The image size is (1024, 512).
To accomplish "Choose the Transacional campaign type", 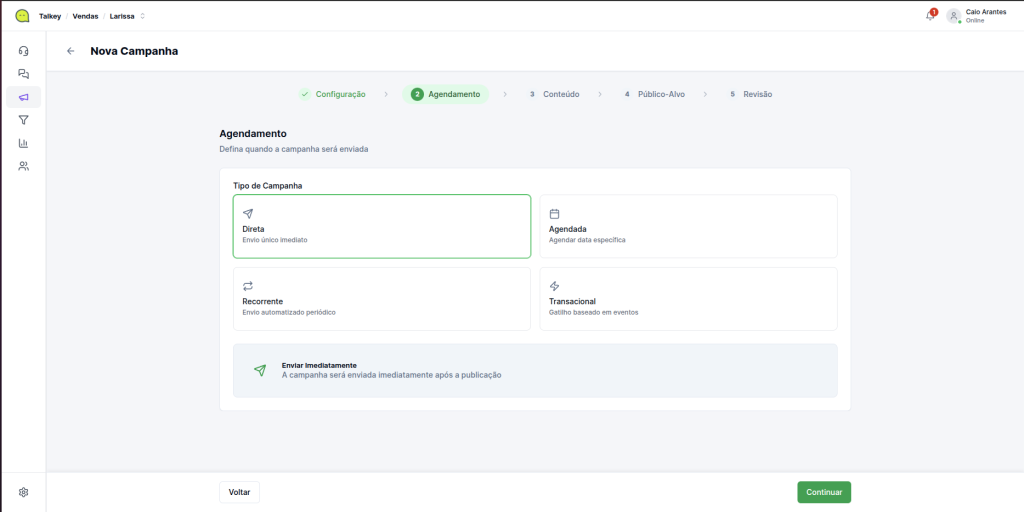I will point(688,298).
